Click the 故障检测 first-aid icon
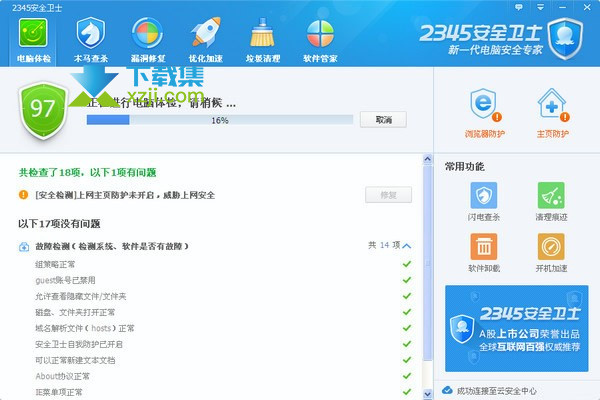The width and height of the screenshot is (600, 400). 24,247
